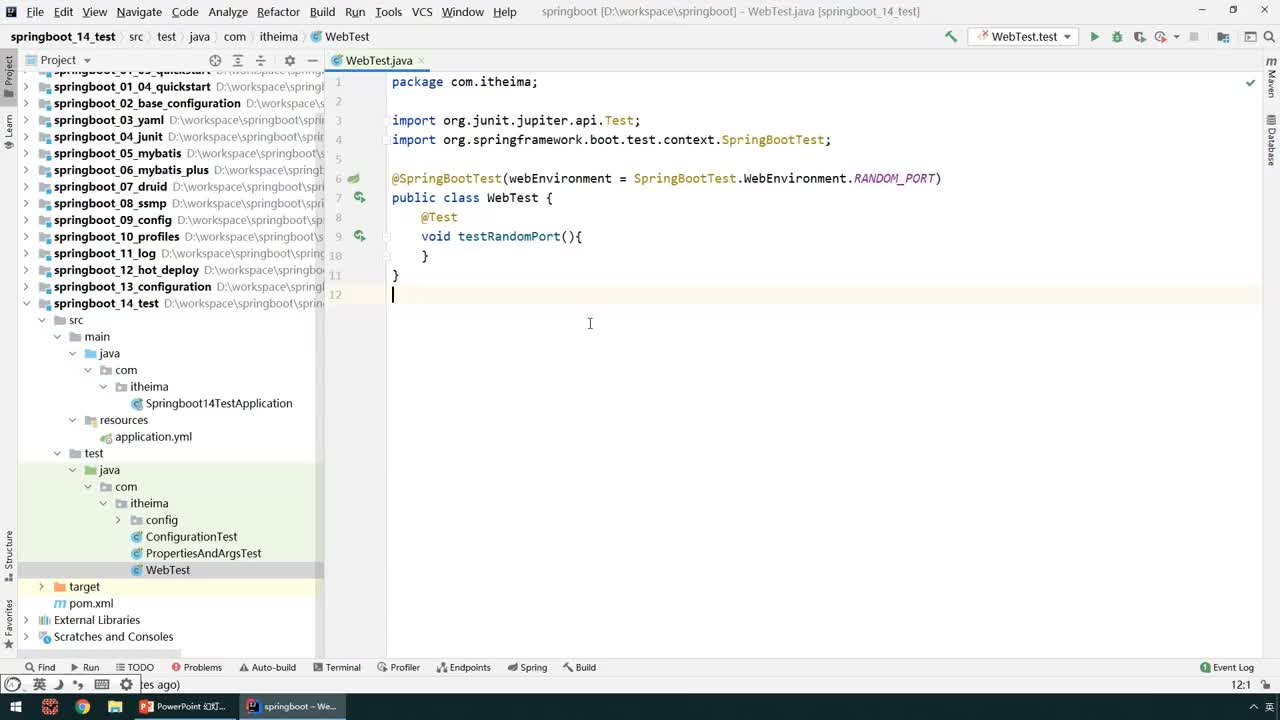1280x720 pixels.
Task: Open dropdown arrow next to profiler run icon
Action: [1174, 37]
